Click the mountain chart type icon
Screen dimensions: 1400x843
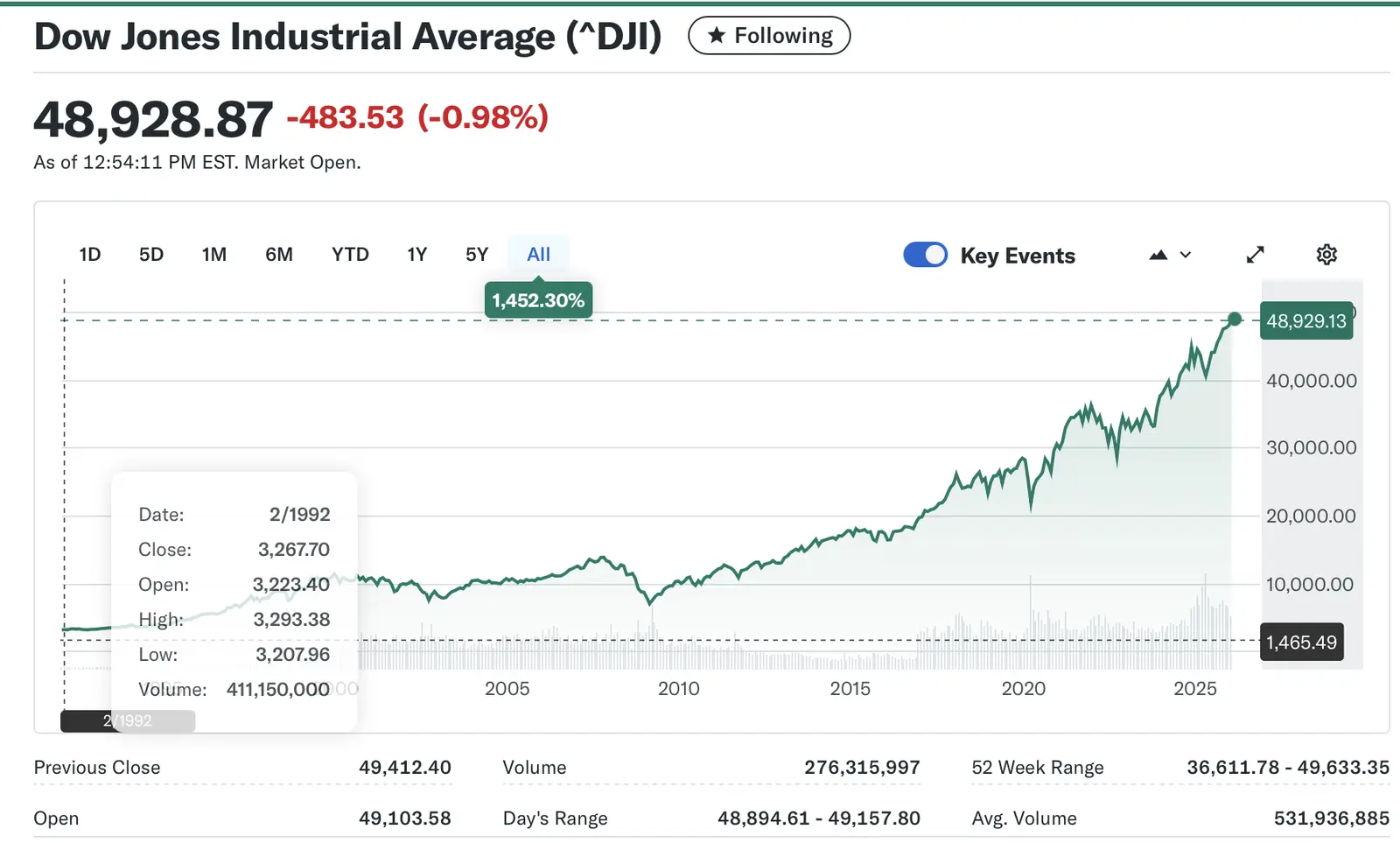click(x=1158, y=255)
